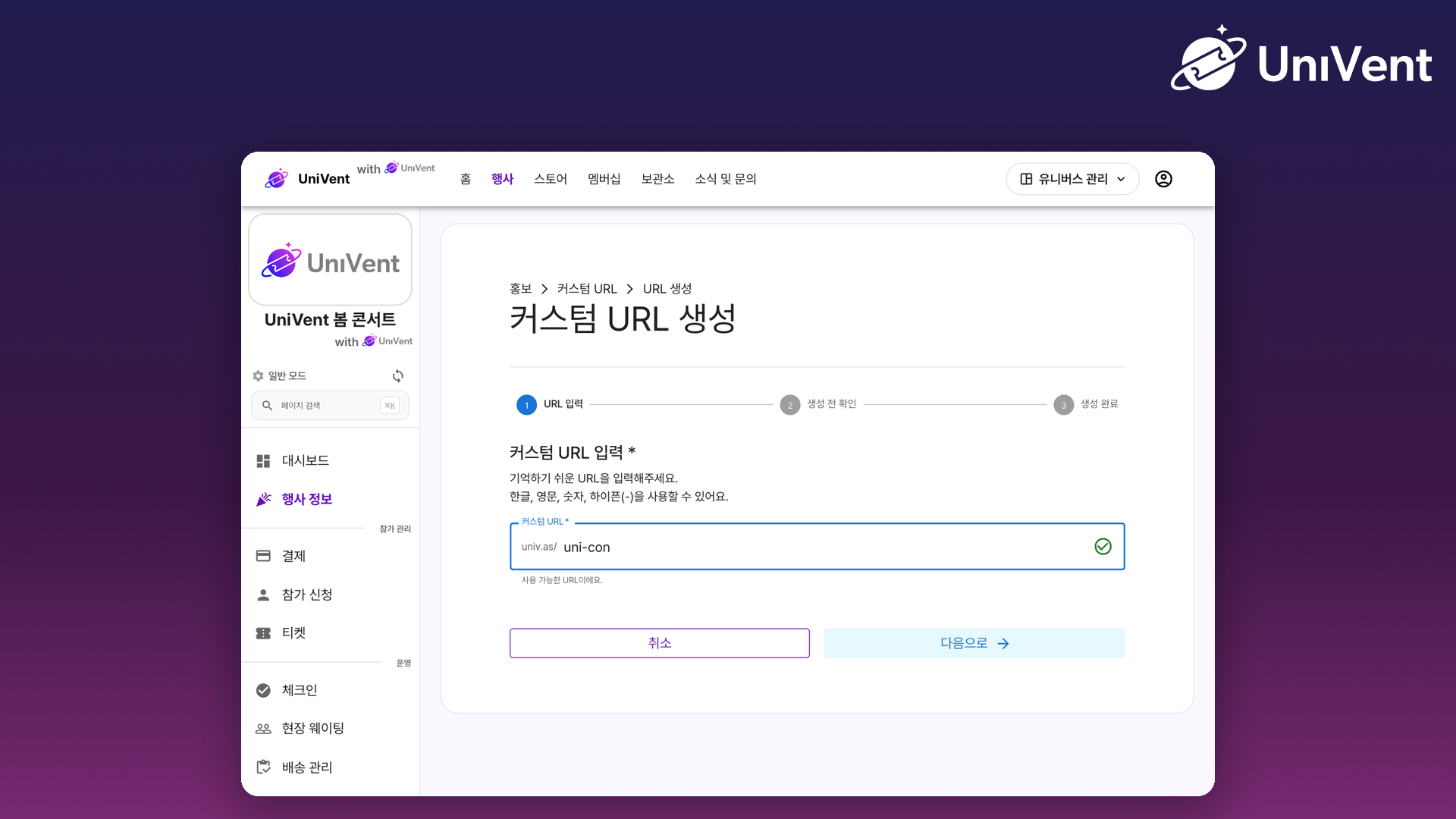Image resolution: width=1456 pixels, height=819 pixels.
Task: Open the 행사 정보 sidebar item
Action: [x=330, y=499]
